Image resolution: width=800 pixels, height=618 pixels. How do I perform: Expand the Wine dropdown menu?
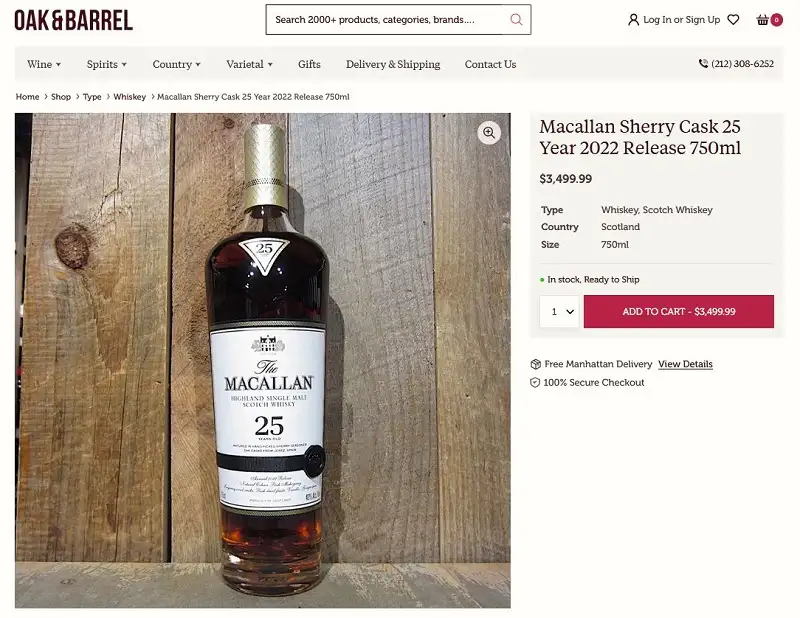click(x=43, y=64)
